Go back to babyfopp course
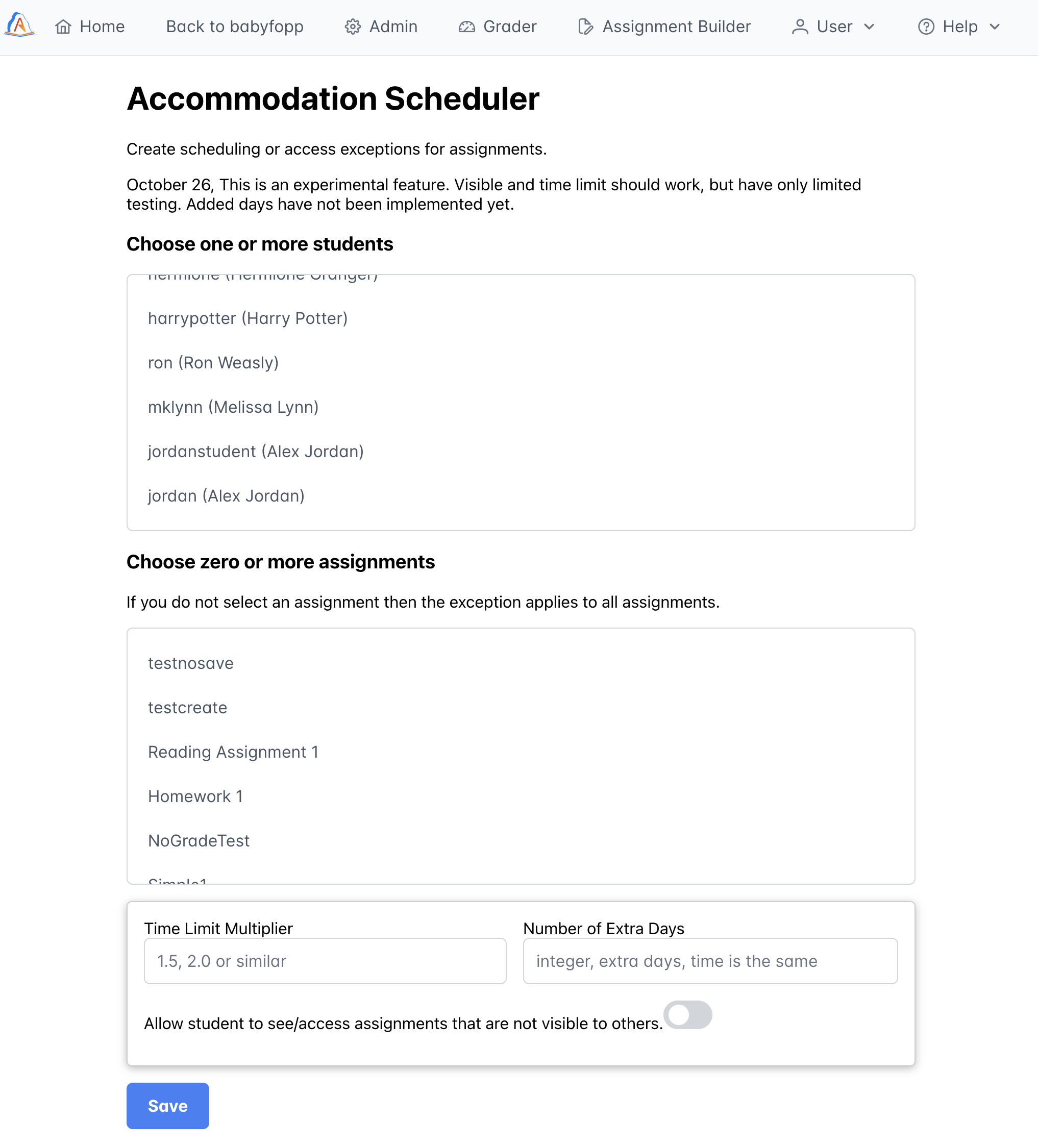 (235, 27)
